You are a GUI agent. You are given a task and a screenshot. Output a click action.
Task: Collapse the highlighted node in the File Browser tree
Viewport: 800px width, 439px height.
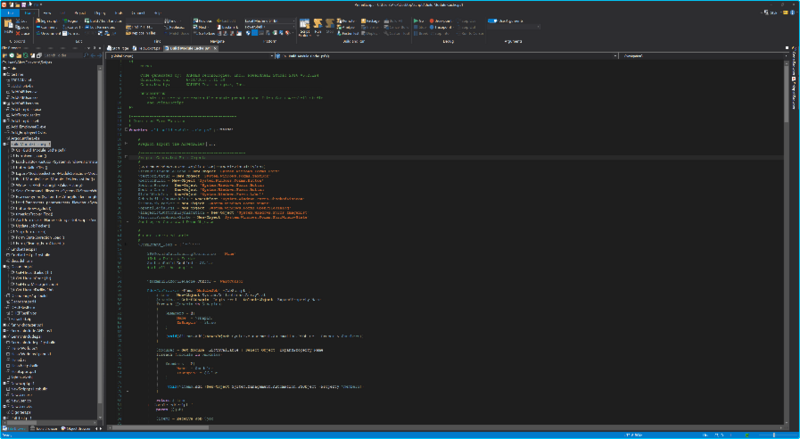click(5, 144)
